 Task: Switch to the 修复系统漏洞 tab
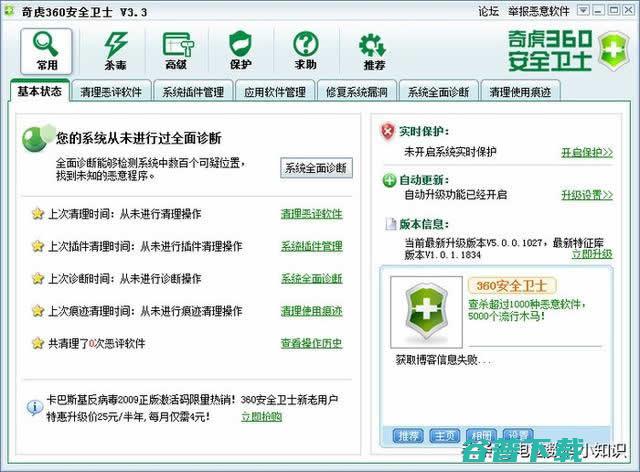click(x=357, y=92)
